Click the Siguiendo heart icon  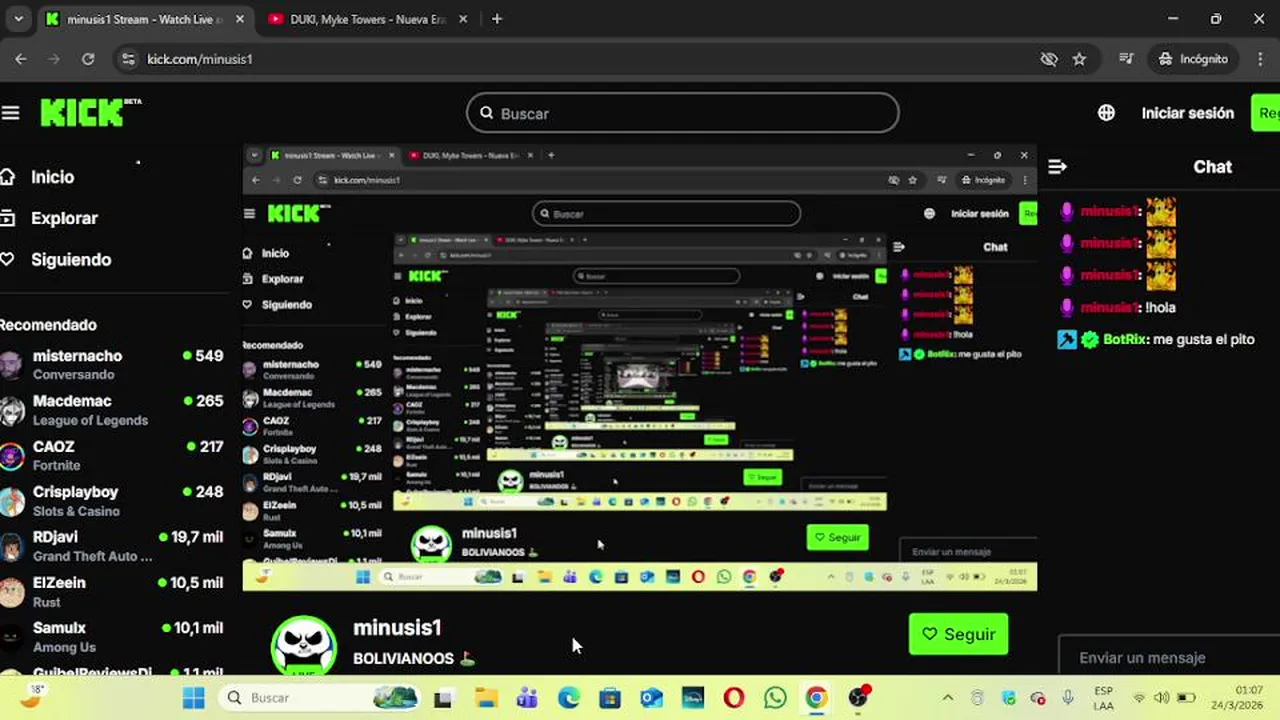(x=7, y=259)
